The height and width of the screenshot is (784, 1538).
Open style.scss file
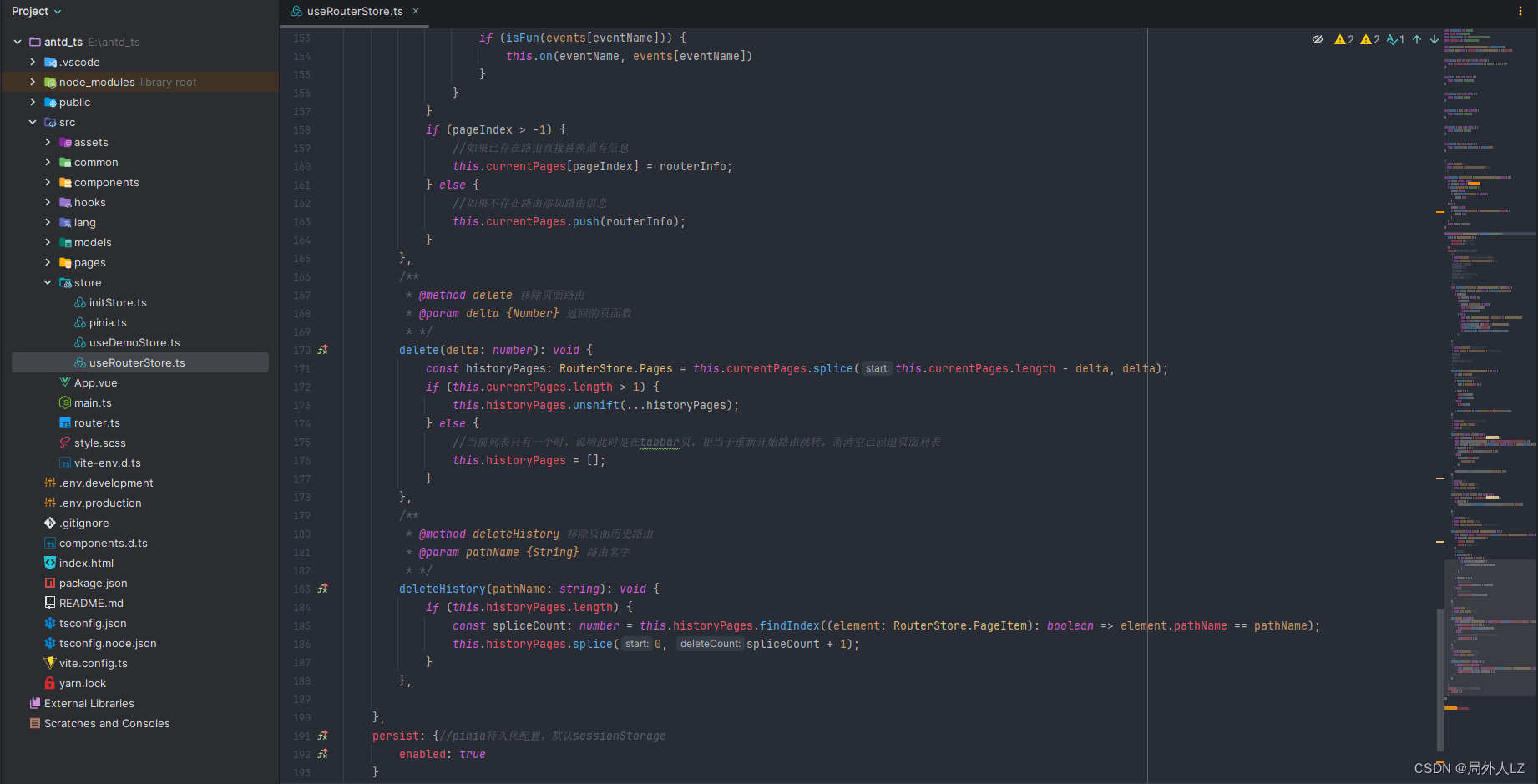[x=99, y=443]
